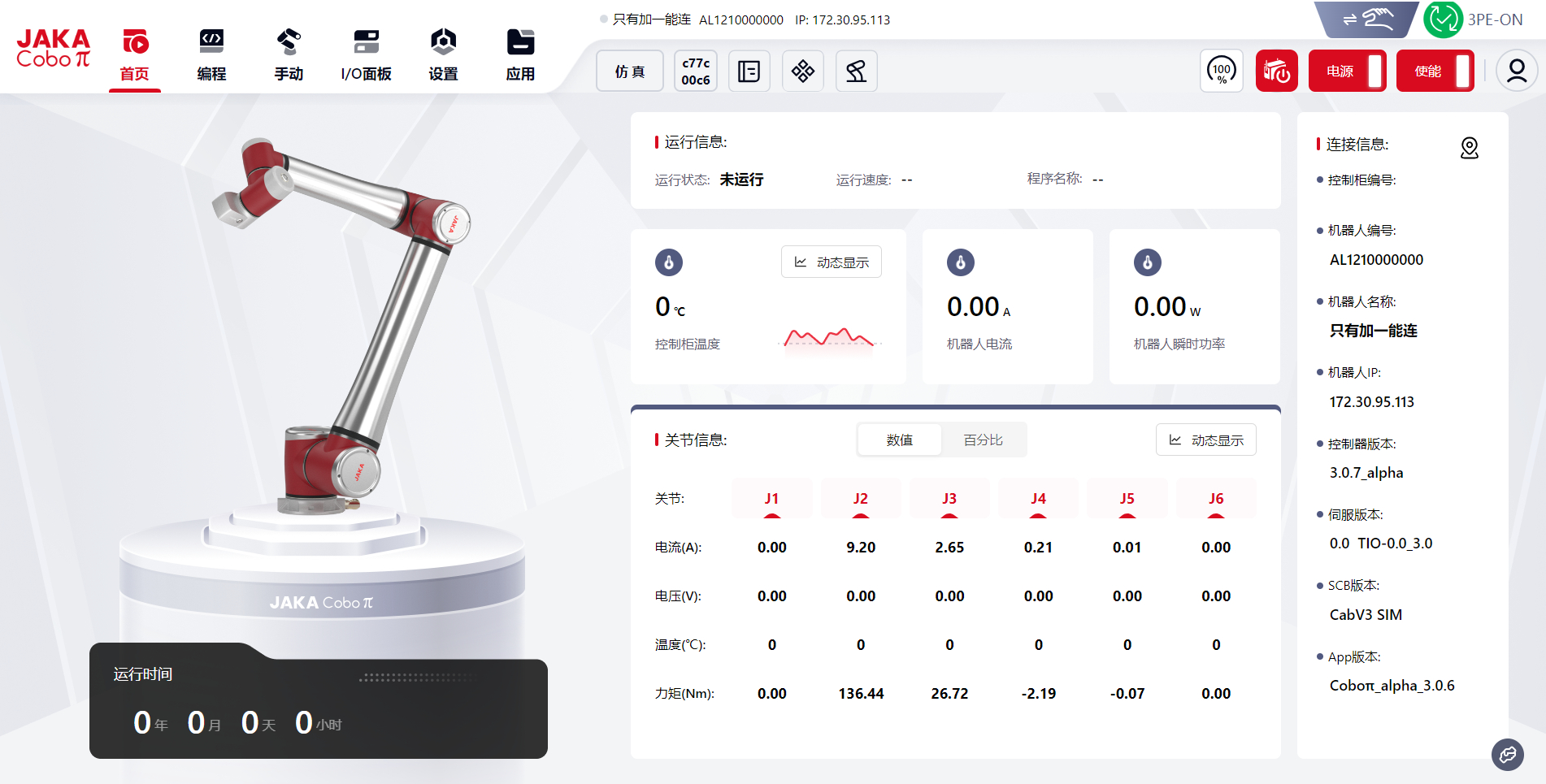Adjust the 100% speed dial
The width and height of the screenshot is (1546, 784).
(x=1222, y=71)
